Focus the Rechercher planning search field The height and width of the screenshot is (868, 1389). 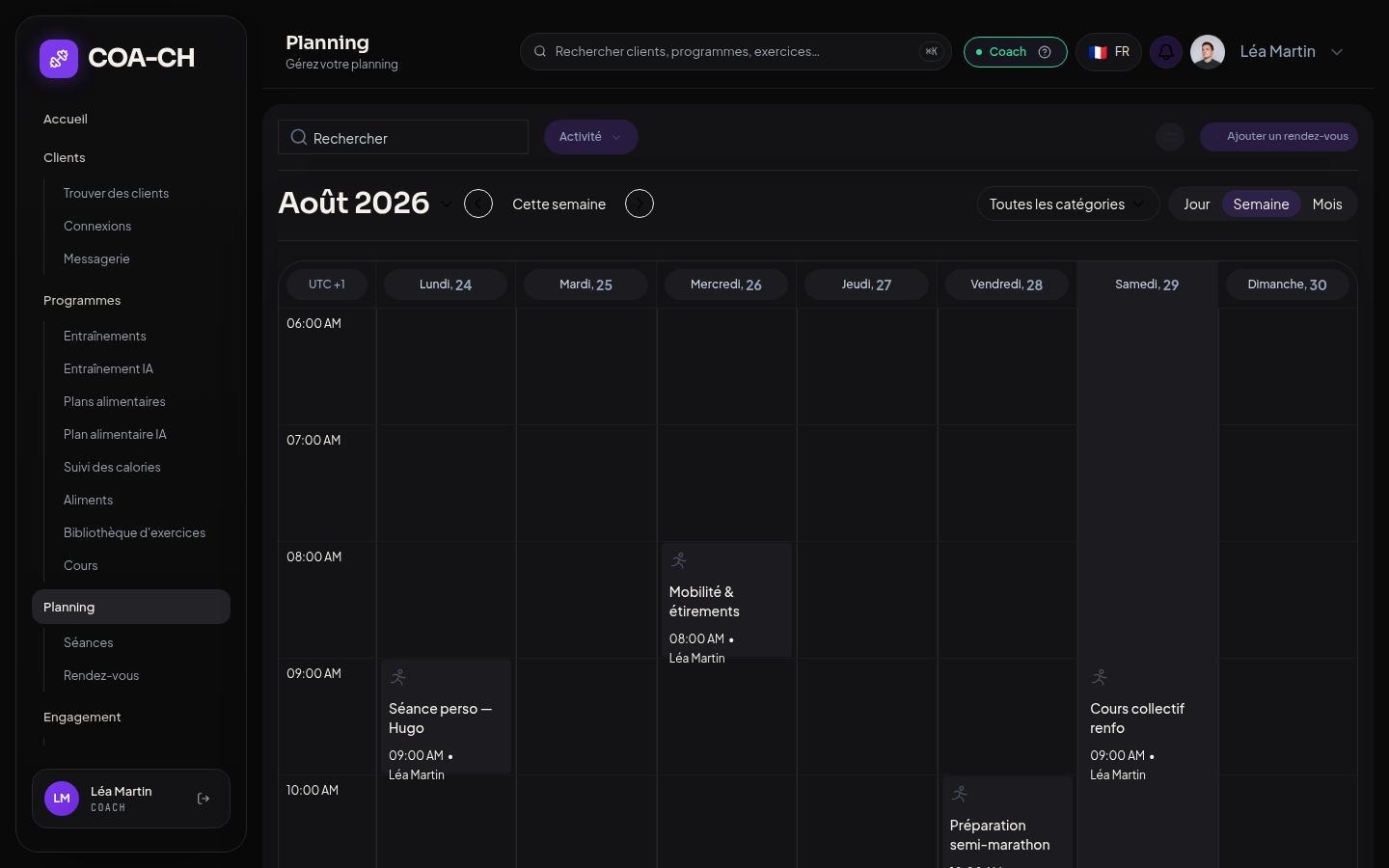(x=403, y=137)
